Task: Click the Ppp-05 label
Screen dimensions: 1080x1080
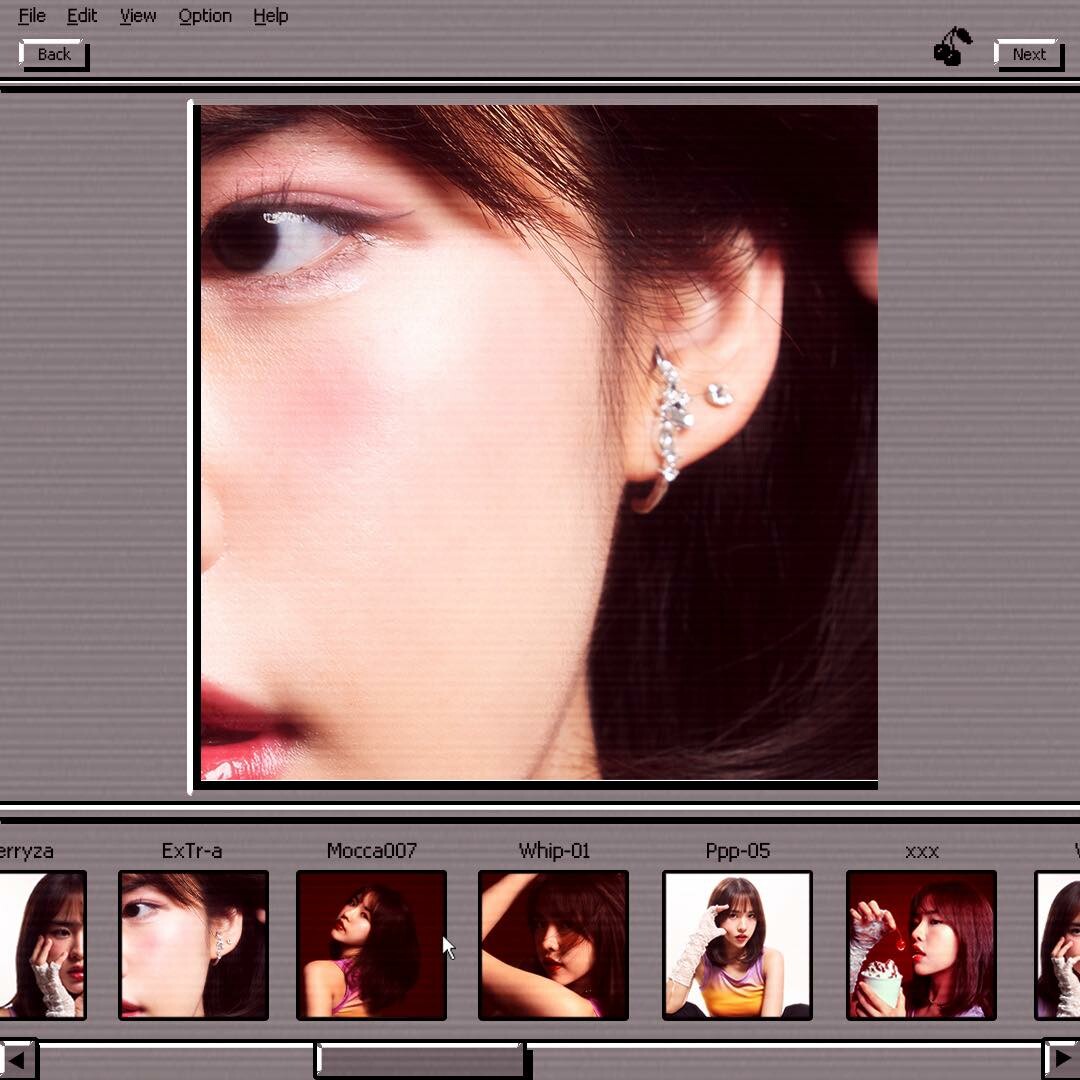Action: [x=738, y=851]
